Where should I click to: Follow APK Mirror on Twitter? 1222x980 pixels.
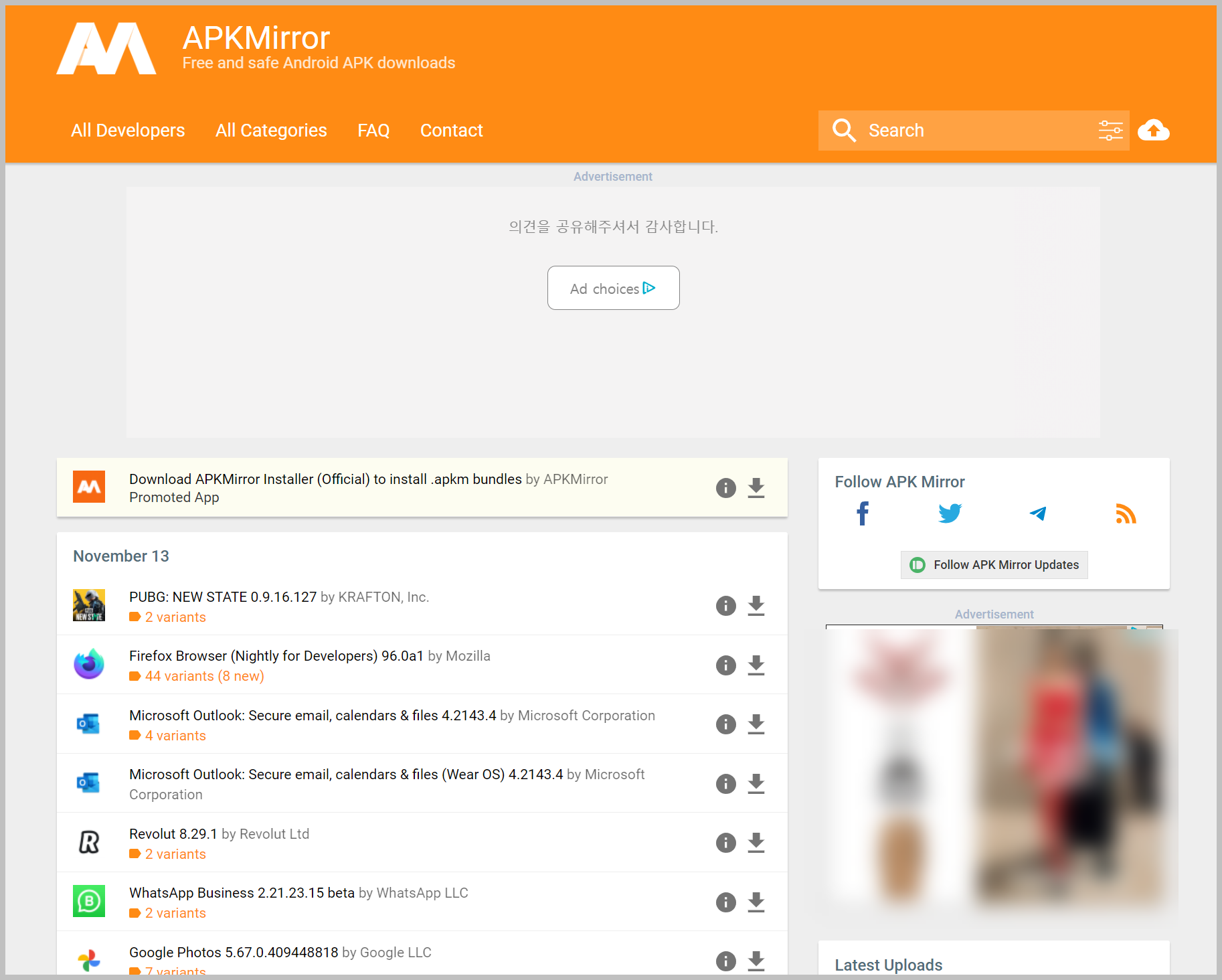coord(950,514)
